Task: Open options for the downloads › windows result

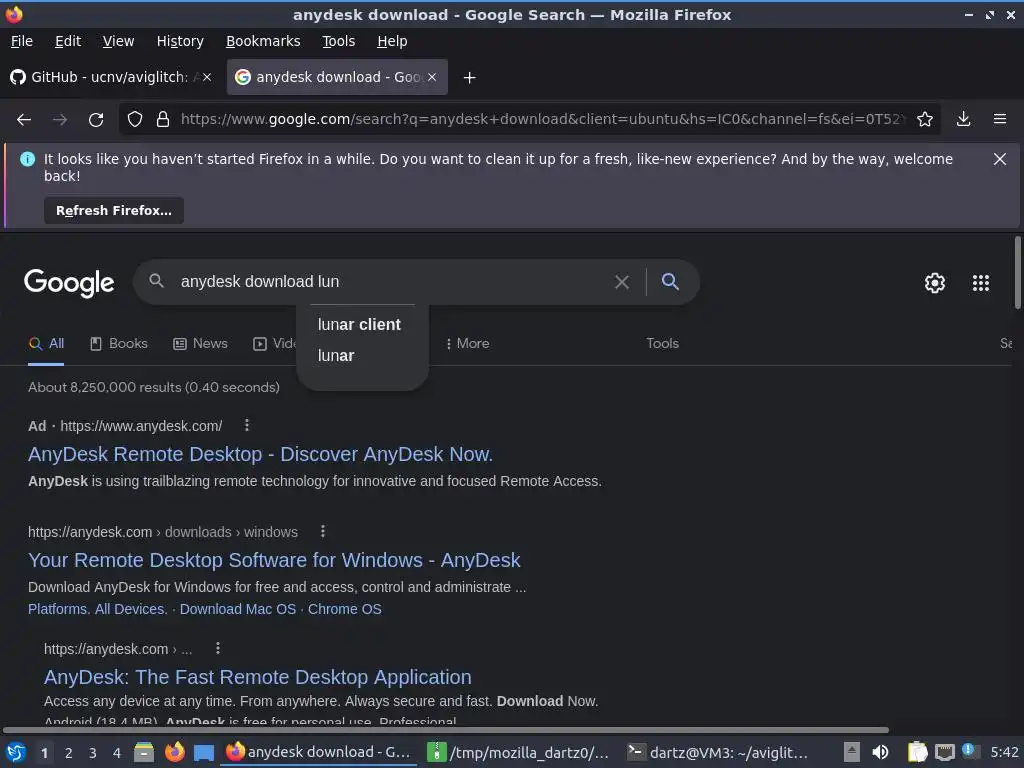Action: [x=323, y=531]
